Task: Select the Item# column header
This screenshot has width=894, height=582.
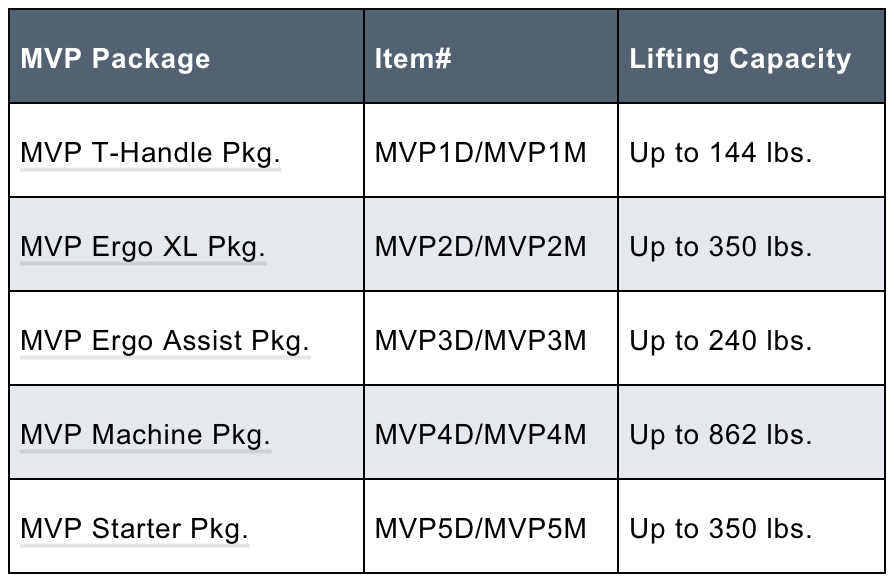Action: 413,58
